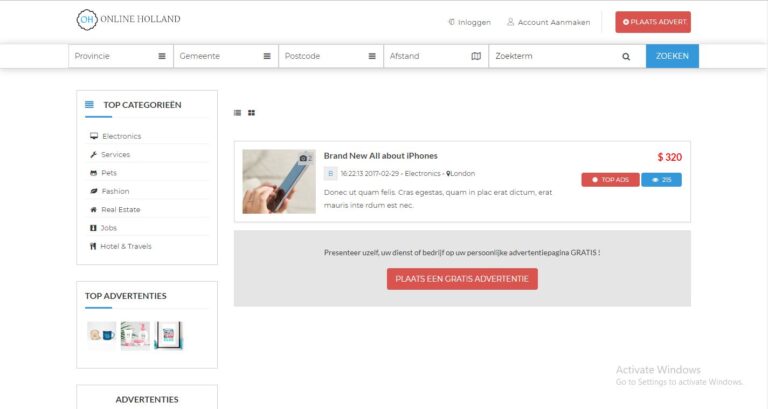The height and width of the screenshot is (409, 768).
Task: Expand the Gemeente dropdown
Action: coord(225,57)
